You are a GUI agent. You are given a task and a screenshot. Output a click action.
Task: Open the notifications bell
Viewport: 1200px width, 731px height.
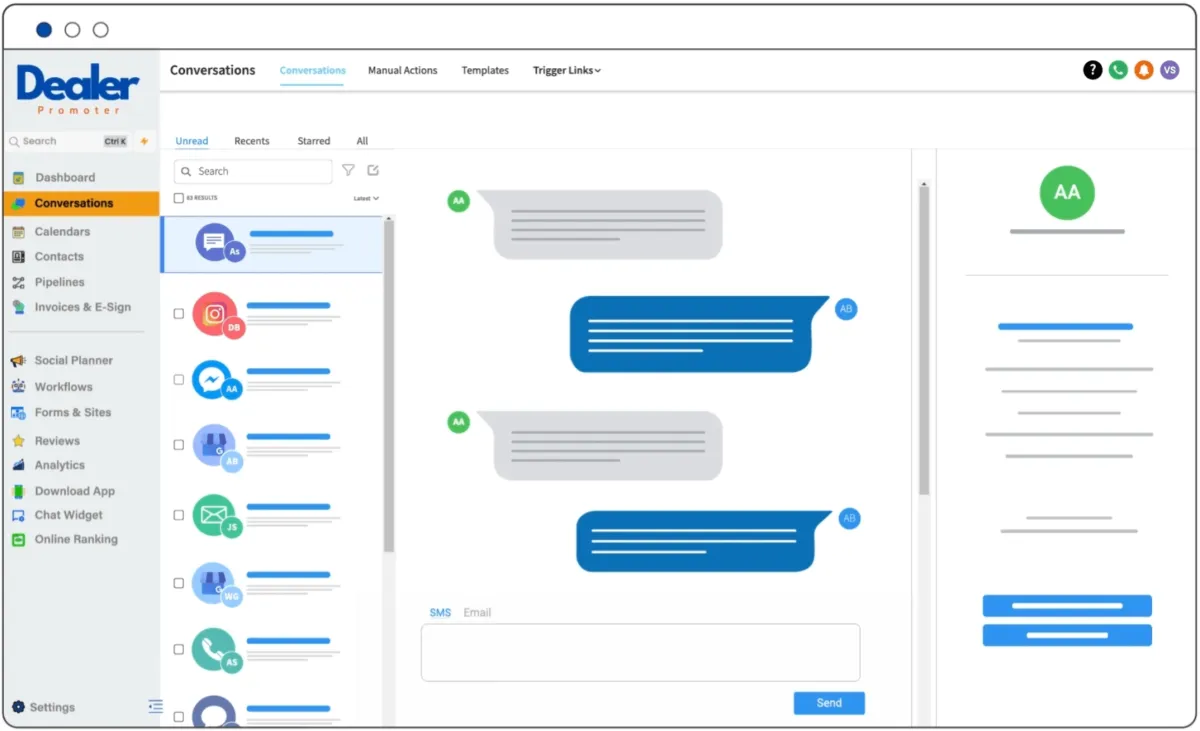[1143, 70]
